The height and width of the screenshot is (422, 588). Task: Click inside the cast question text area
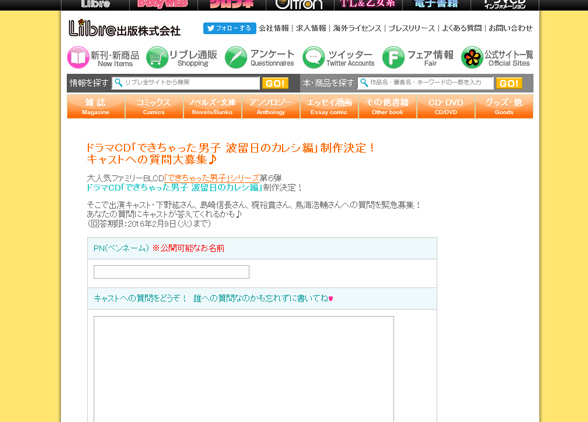(244, 369)
